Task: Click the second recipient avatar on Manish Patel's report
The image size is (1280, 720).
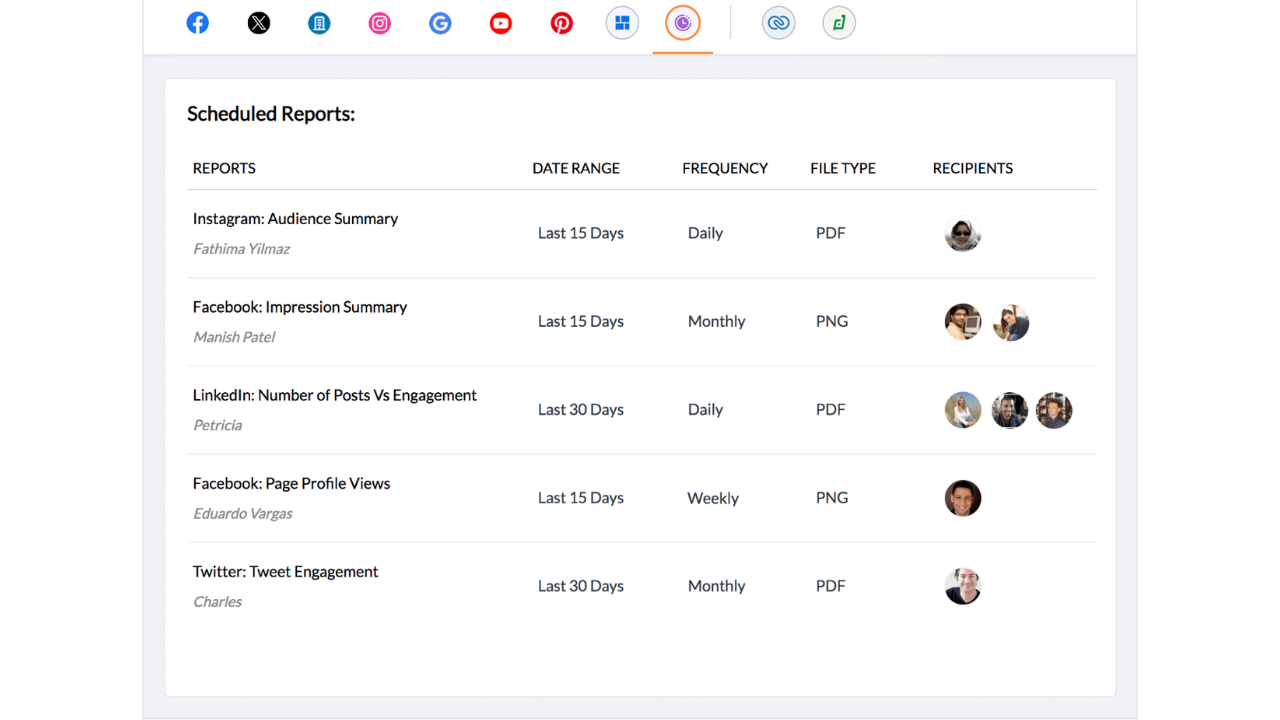Action: point(1010,321)
